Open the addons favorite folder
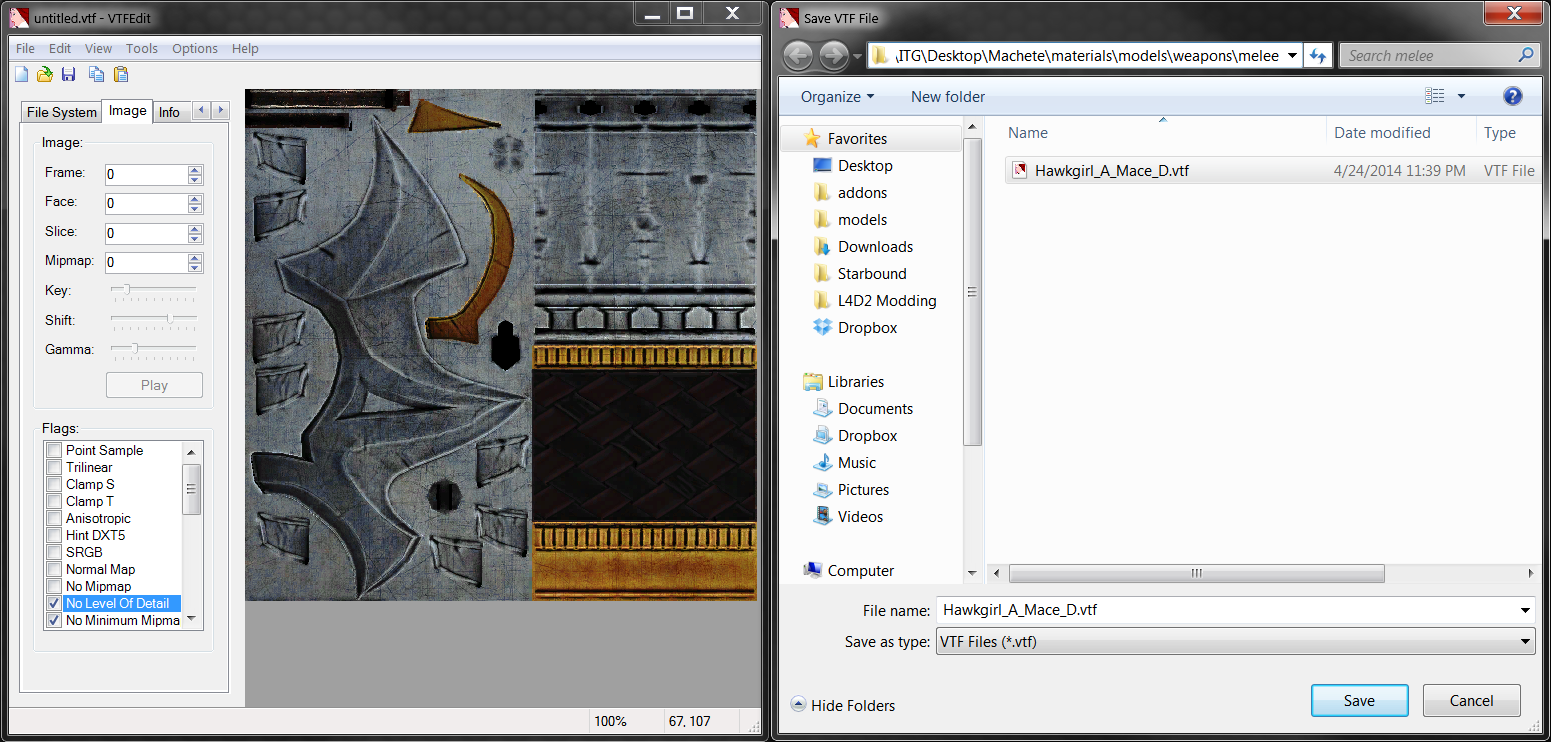The width and height of the screenshot is (1551, 742). [x=862, y=193]
